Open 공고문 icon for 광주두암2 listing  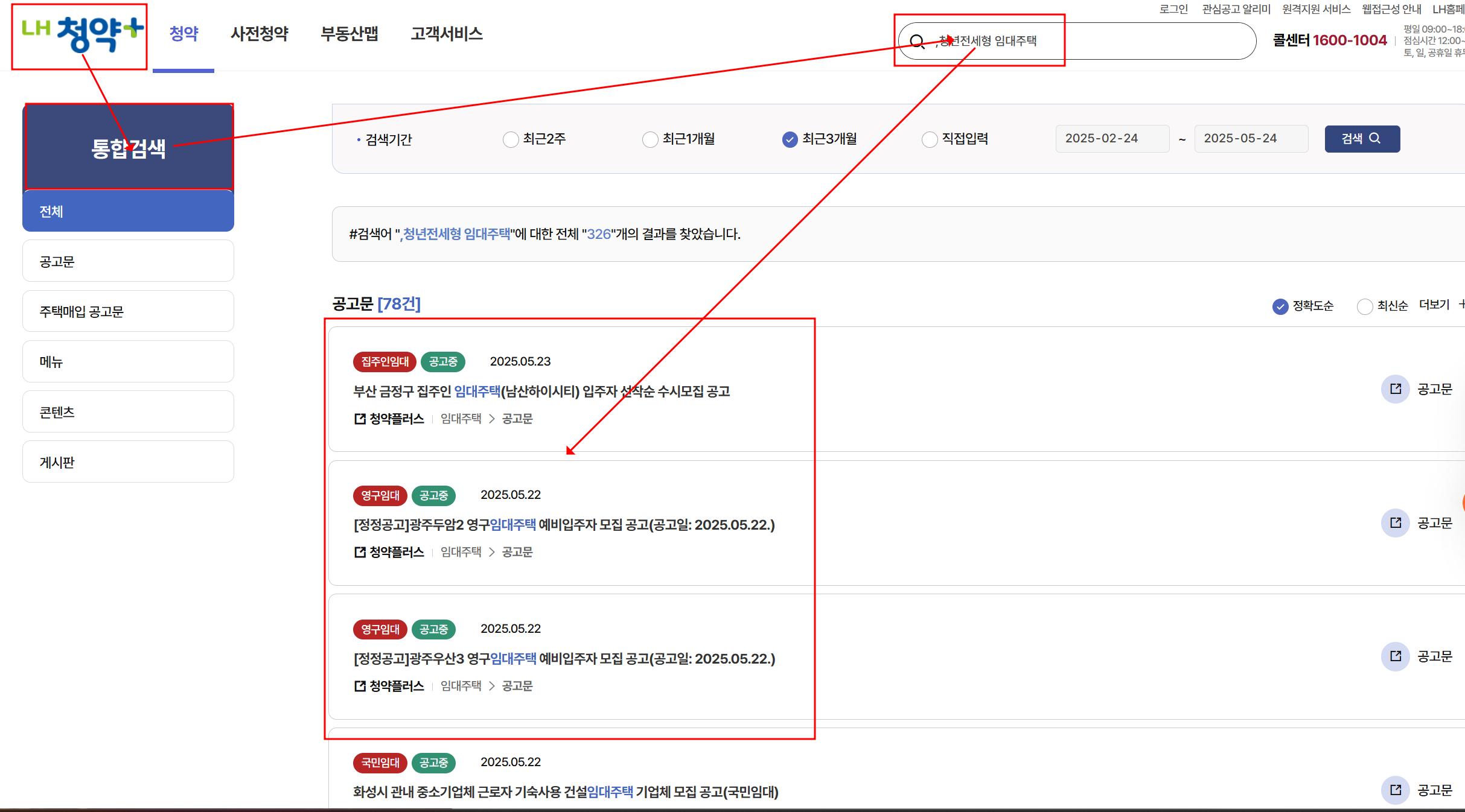pos(1395,522)
